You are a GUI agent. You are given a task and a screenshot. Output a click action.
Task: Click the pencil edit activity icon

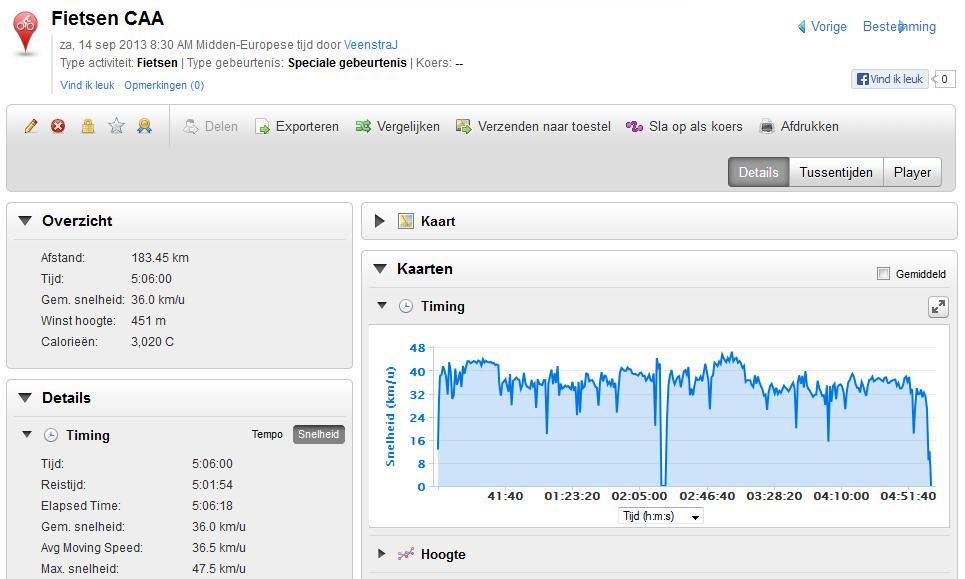(31, 126)
